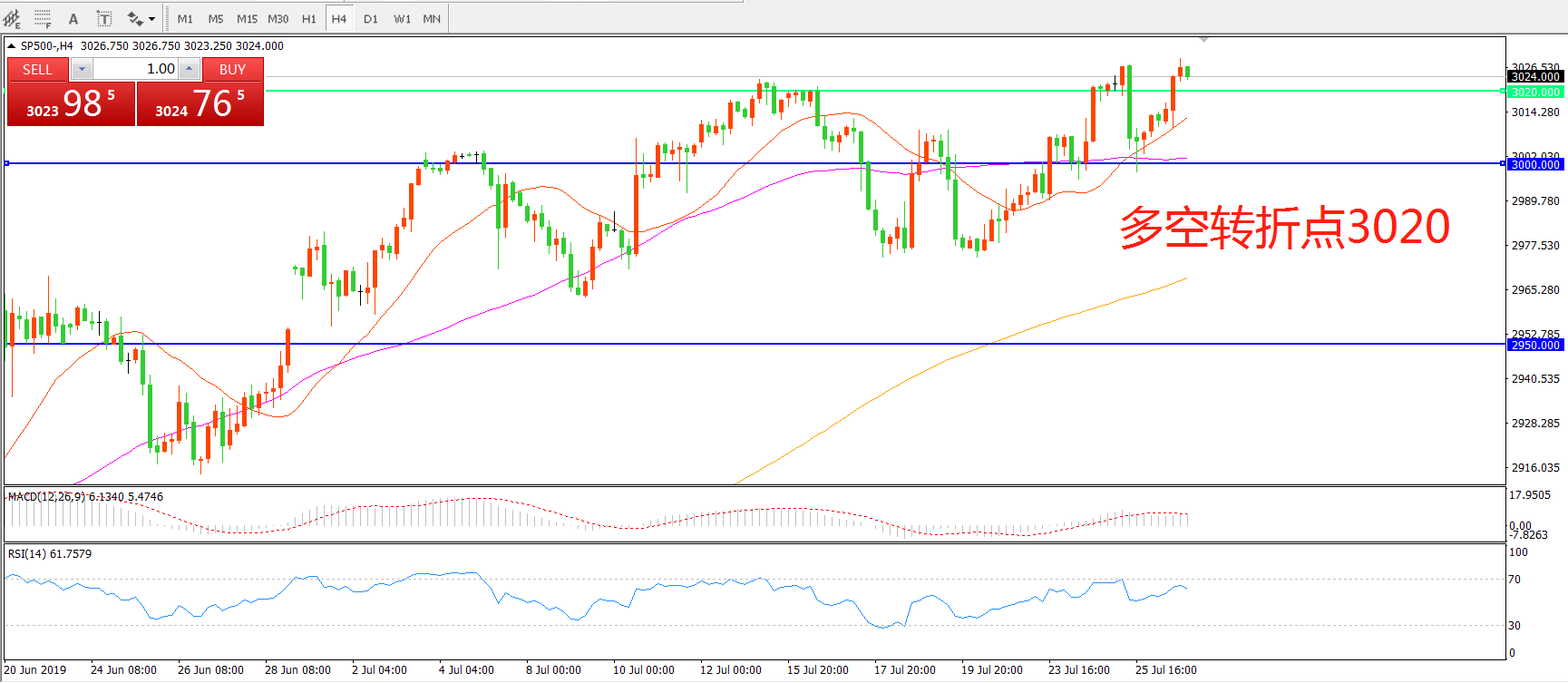Viewport: 1568px width, 683px height.
Task: Decrease lot volume with the down arrow
Action: click(82, 69)
